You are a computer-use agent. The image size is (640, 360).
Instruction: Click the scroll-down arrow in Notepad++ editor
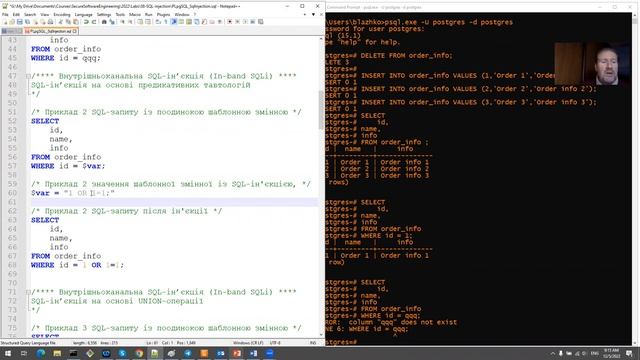[321, 335]
